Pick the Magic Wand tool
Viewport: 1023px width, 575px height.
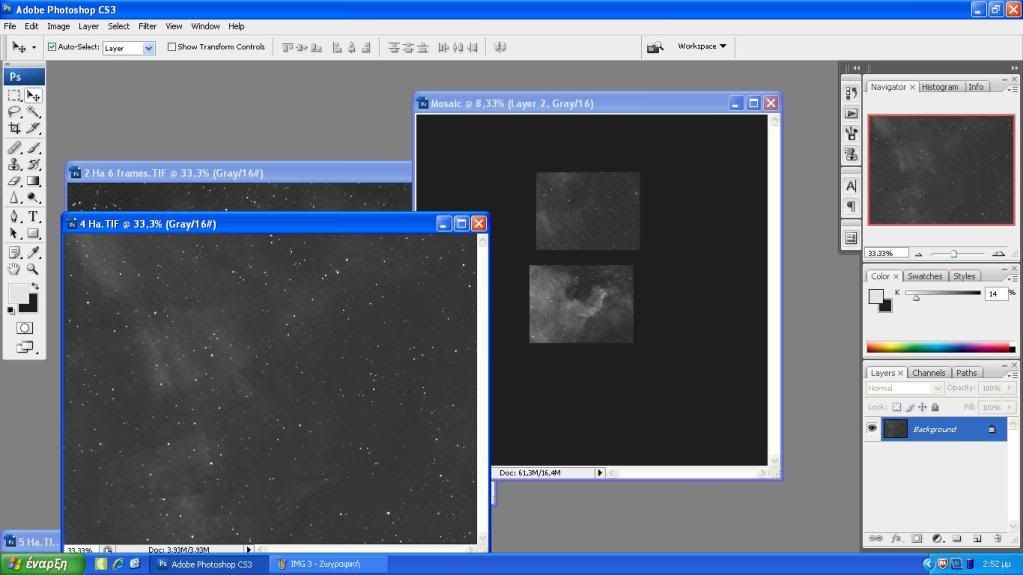(x=33, y=112)
